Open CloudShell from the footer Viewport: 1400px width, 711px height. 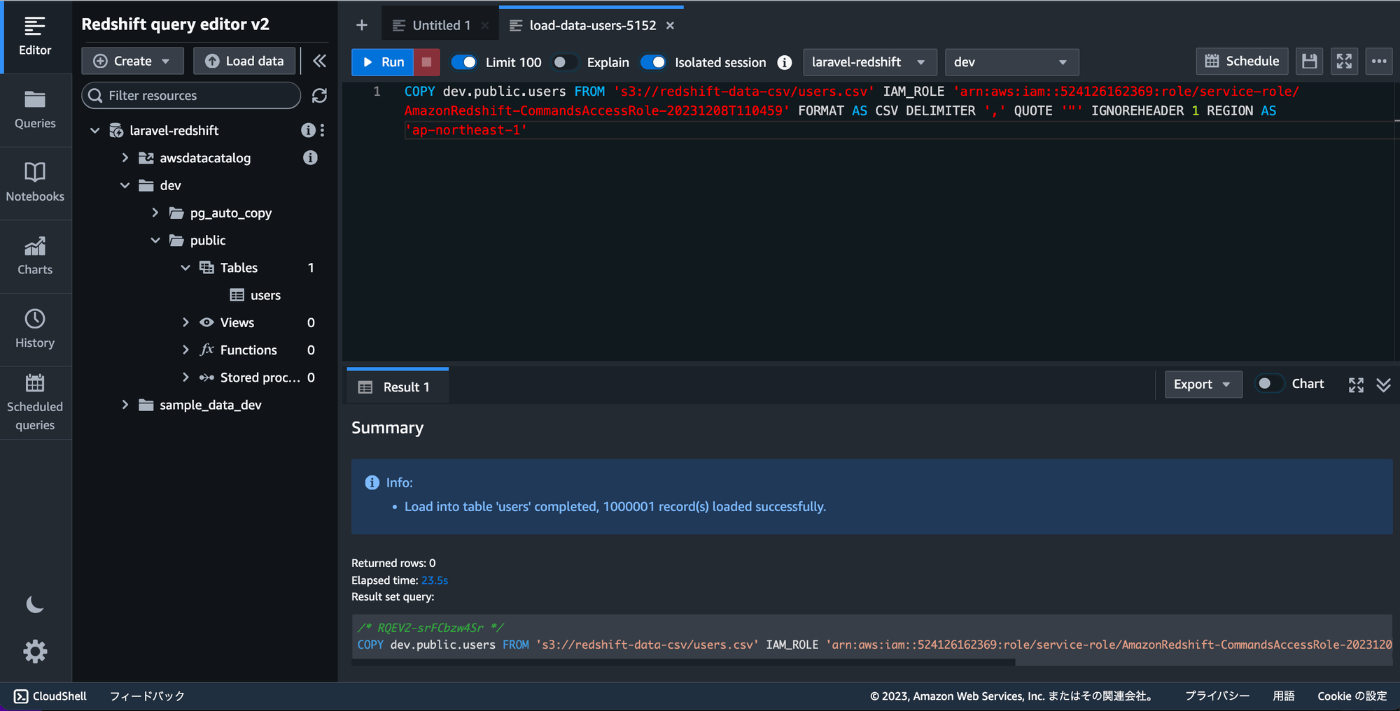pos(50,696)
